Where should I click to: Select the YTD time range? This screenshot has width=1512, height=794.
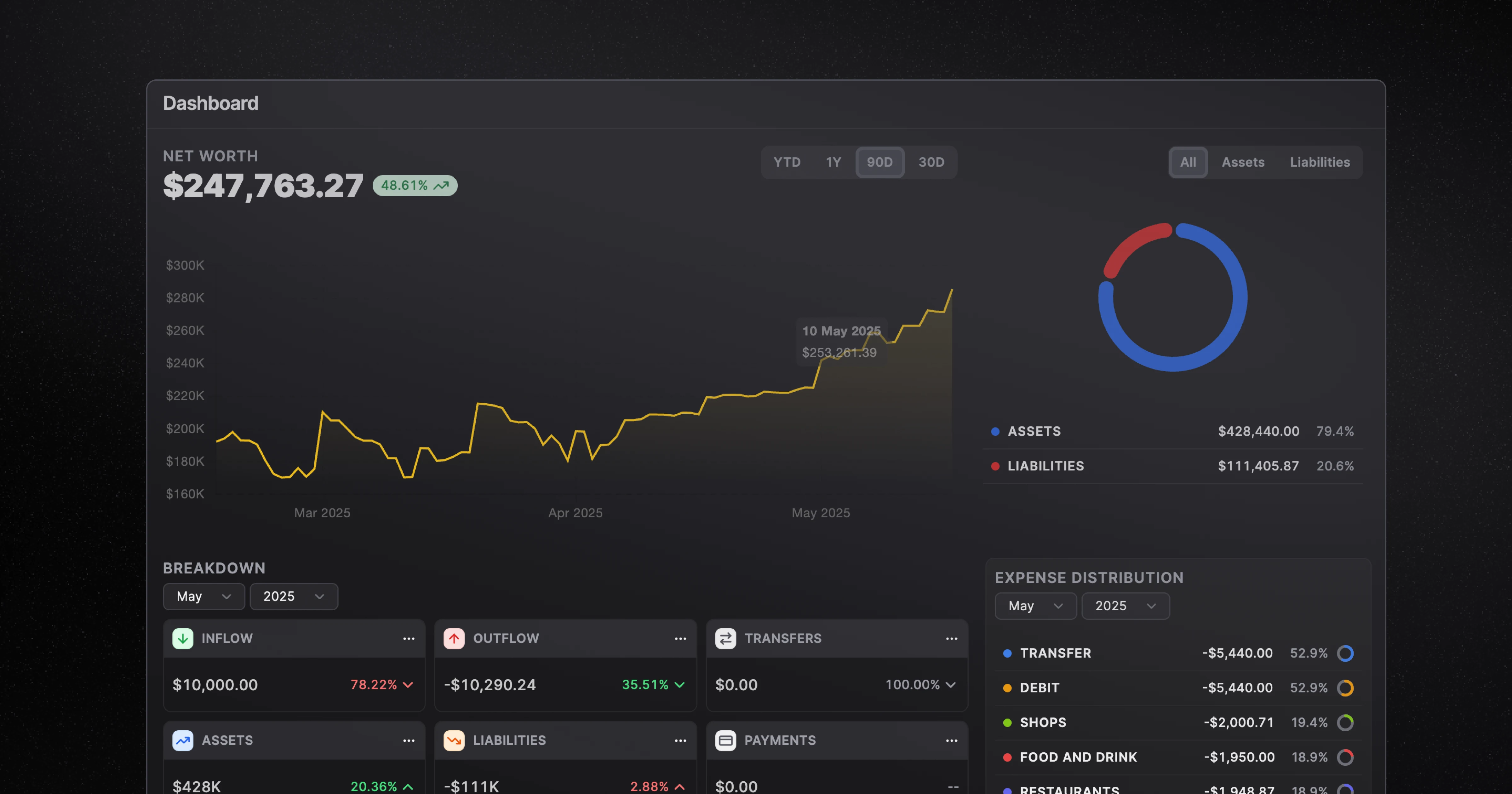click(x=787, y=162)
